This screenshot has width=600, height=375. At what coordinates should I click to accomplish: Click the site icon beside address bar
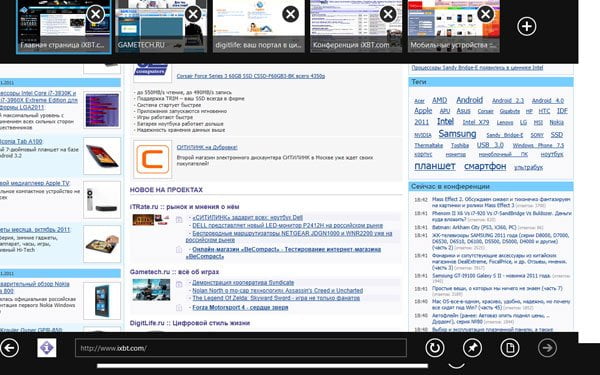click(x=47, y=348)
